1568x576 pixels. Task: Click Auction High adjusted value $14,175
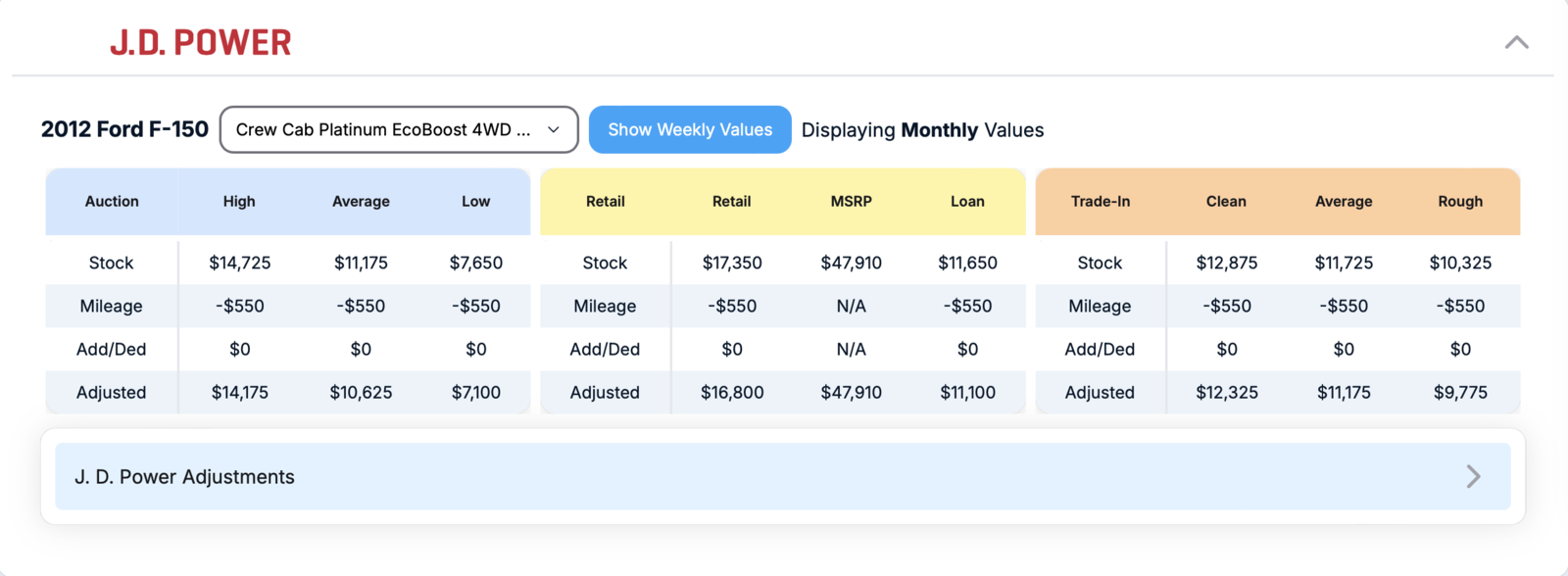click(240, 393)
